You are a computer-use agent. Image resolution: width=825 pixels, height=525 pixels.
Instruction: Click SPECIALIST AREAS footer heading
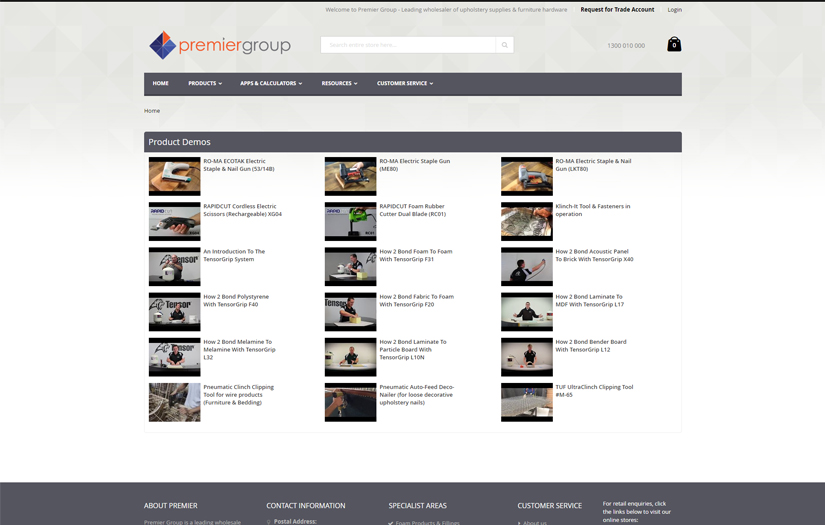coord(417,506)
